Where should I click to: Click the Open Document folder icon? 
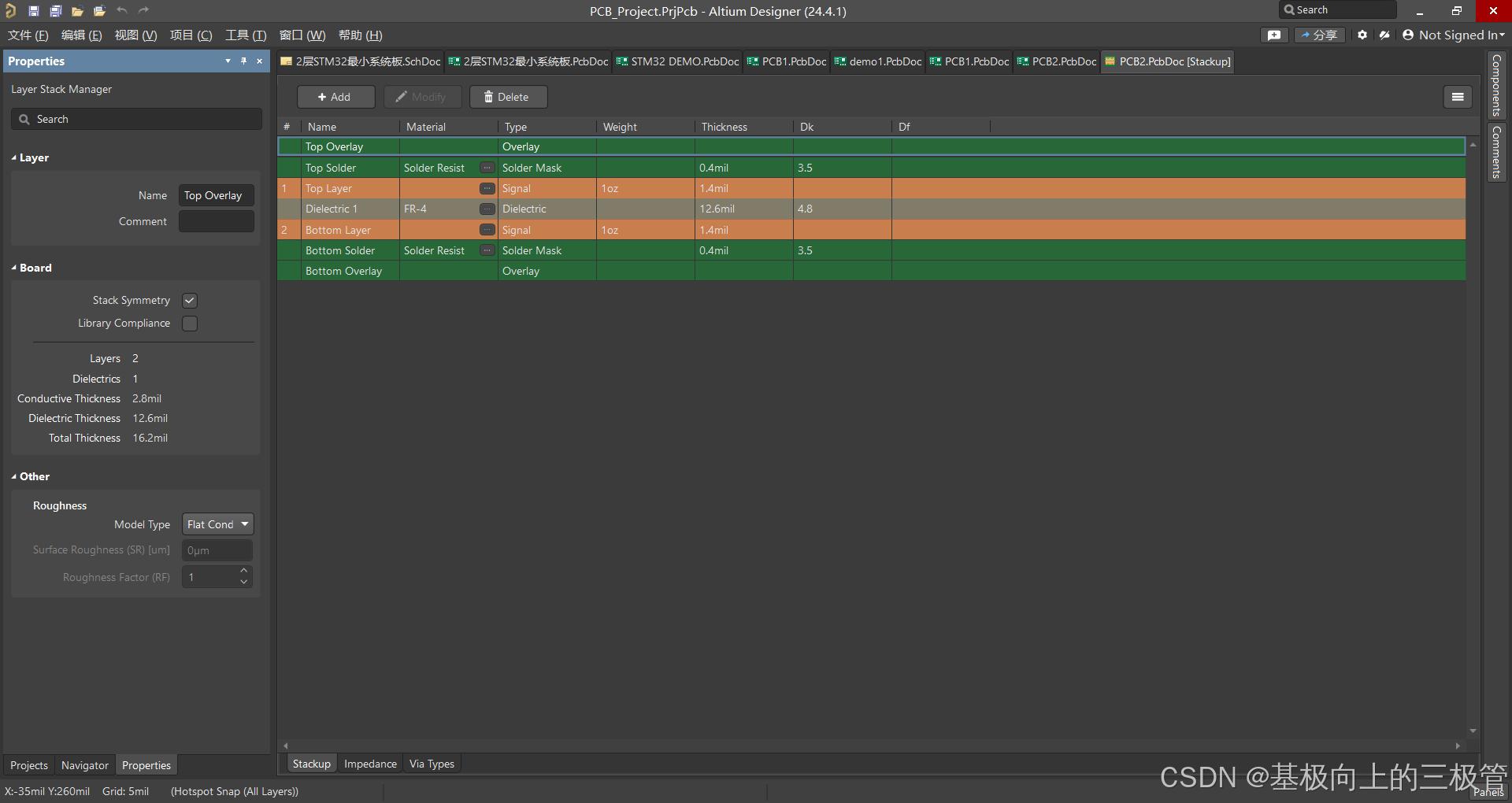pos(77,11)
